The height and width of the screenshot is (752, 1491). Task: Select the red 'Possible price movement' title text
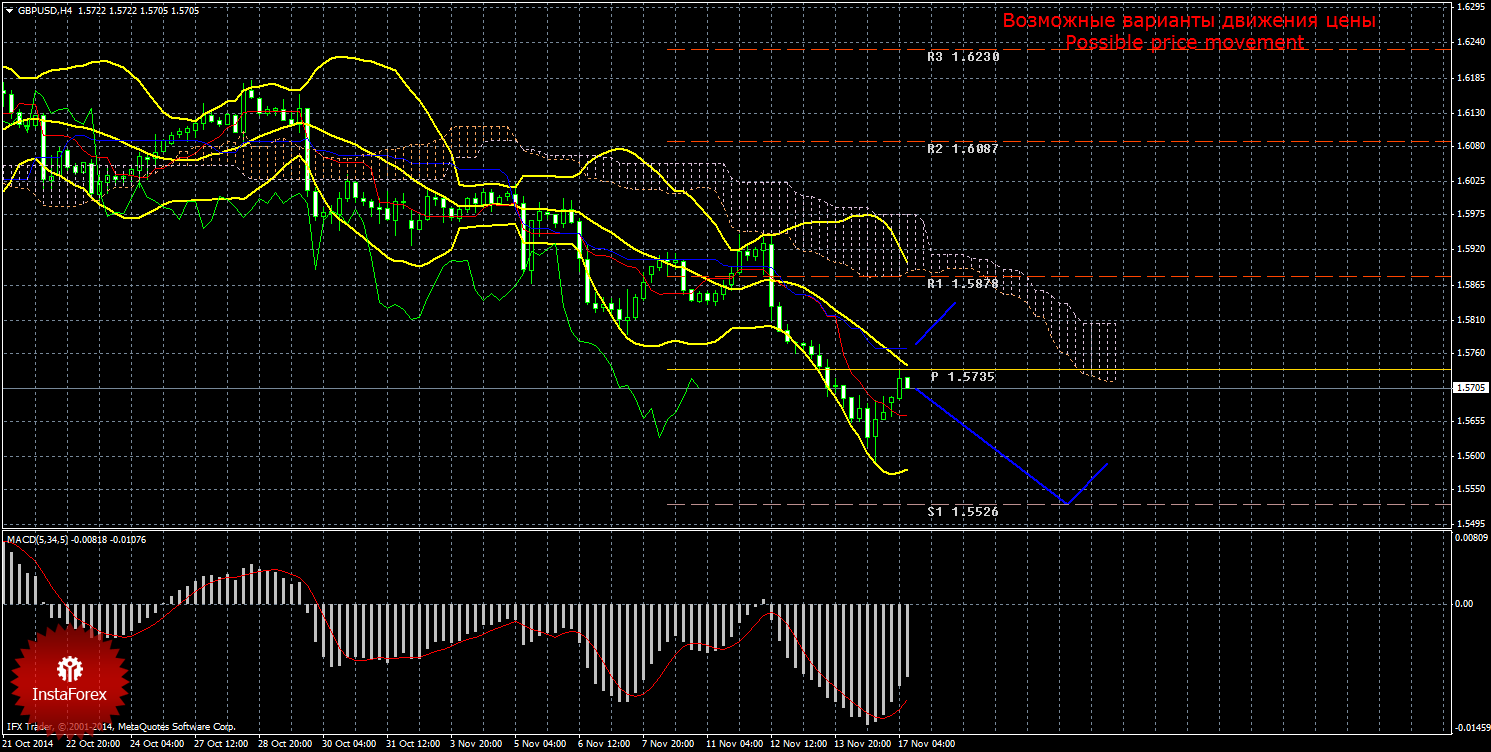[x=1184, y=43]
